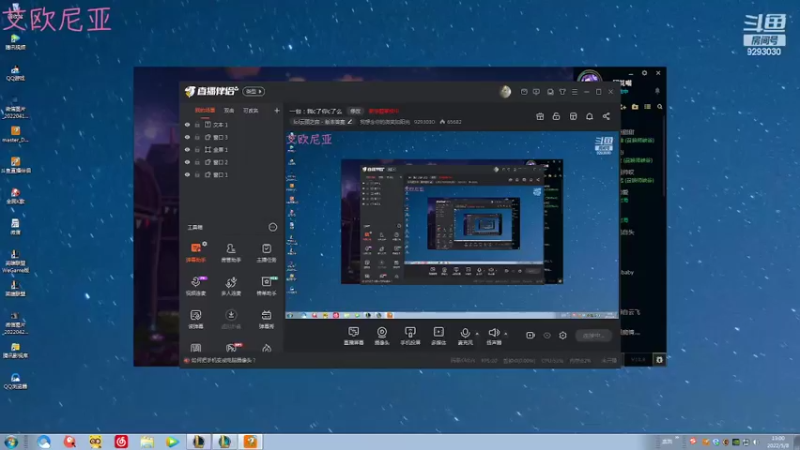Toggle the lock on source 窗口 3

pos(197,137)
